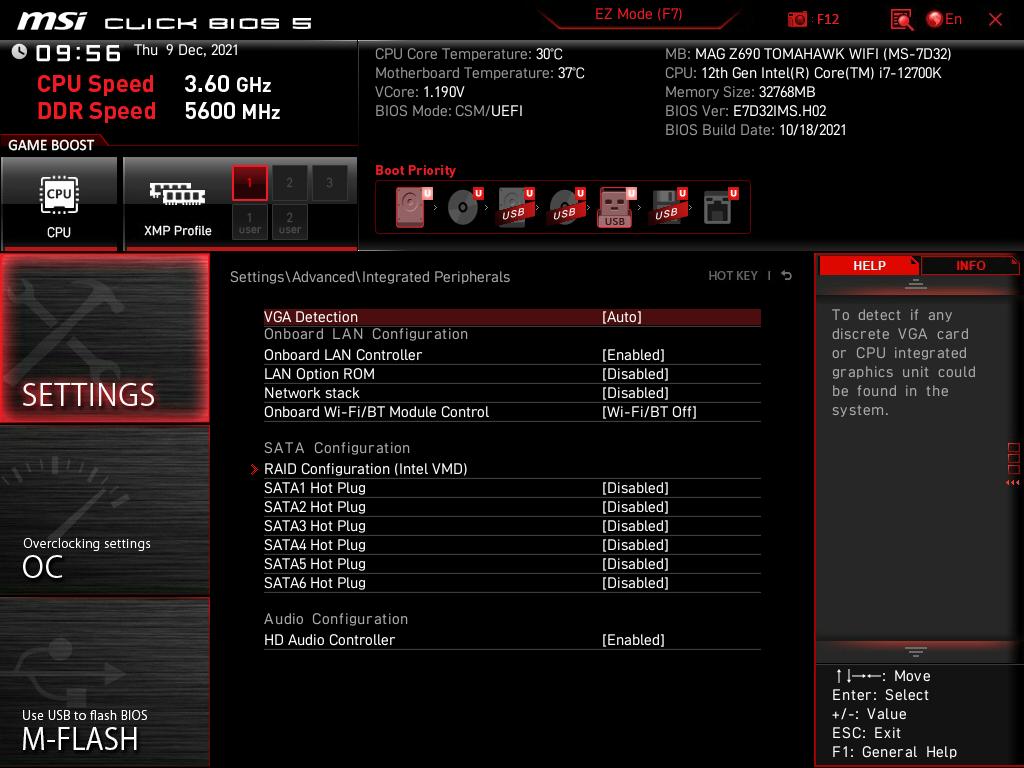Select XMP profile 2

(x=289, y=183)
